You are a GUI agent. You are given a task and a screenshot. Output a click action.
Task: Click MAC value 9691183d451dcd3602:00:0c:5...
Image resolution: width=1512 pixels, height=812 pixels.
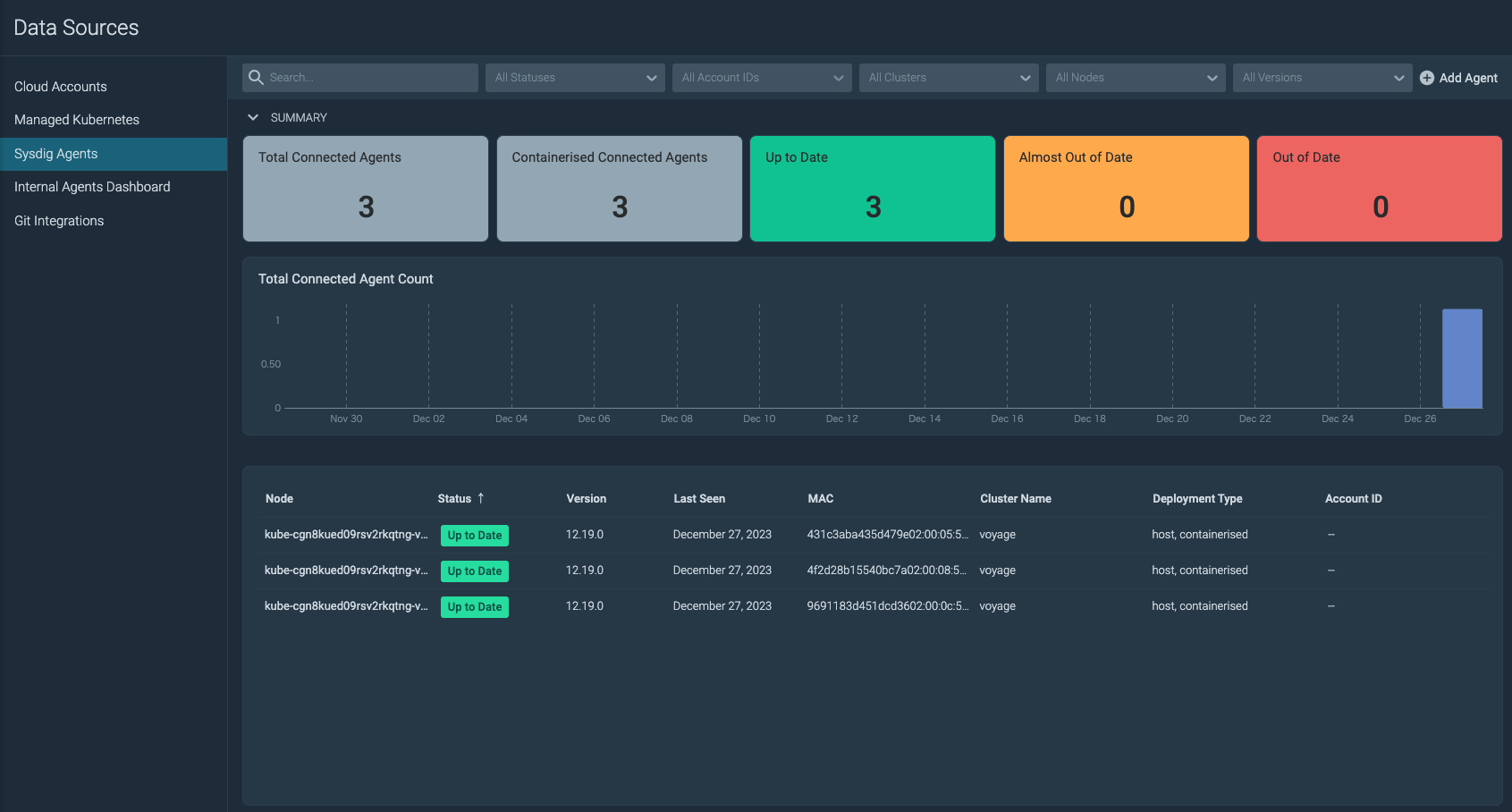click(887, 606)
